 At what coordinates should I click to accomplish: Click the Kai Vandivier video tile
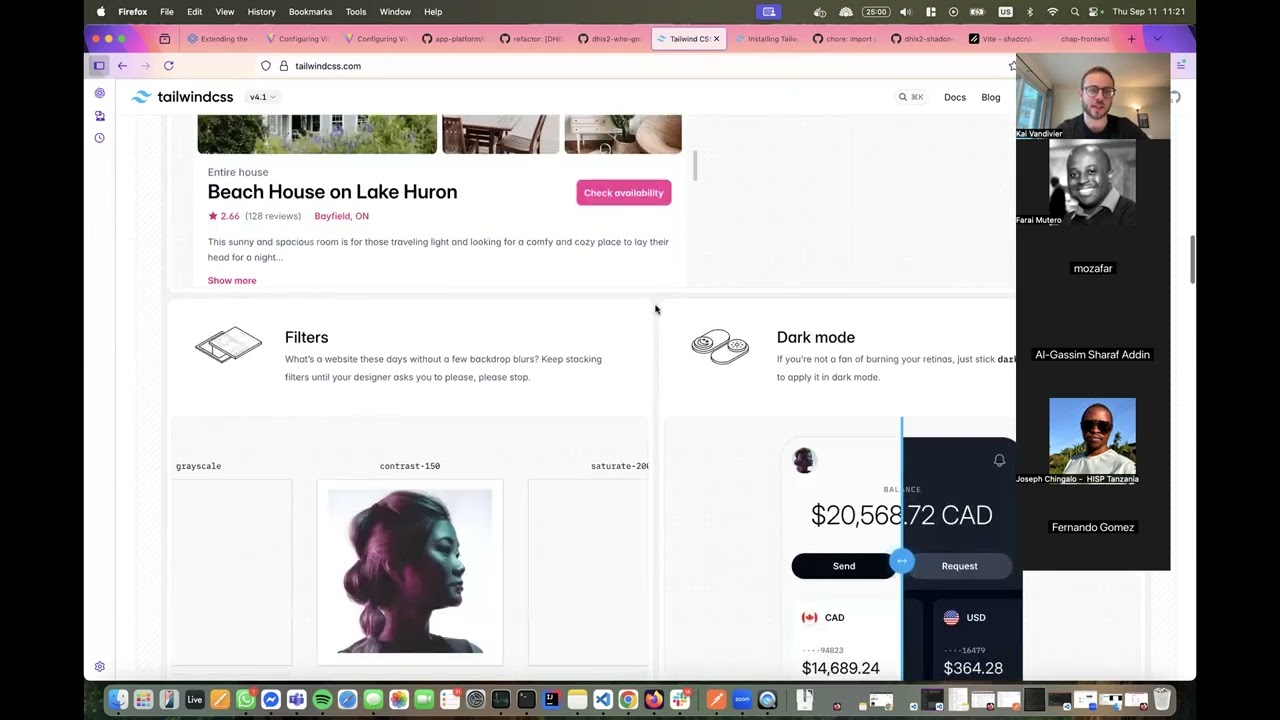click(x=1093, y=97)
